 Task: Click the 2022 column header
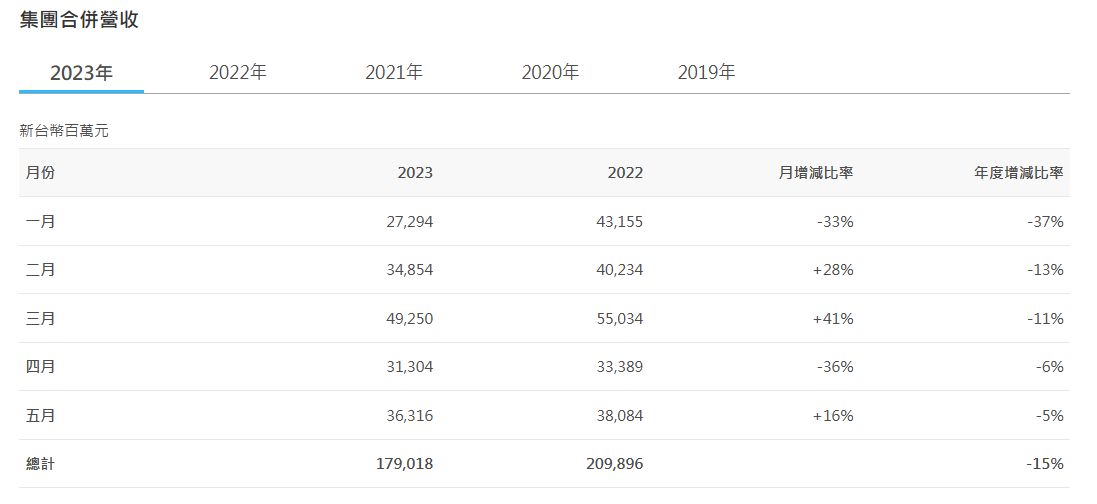625,173
